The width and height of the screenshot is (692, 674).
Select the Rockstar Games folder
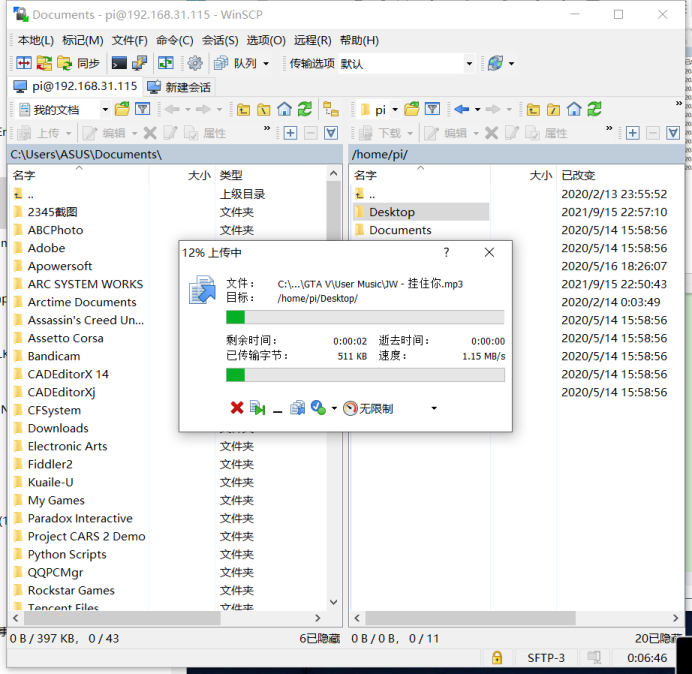tap(71, 590)
